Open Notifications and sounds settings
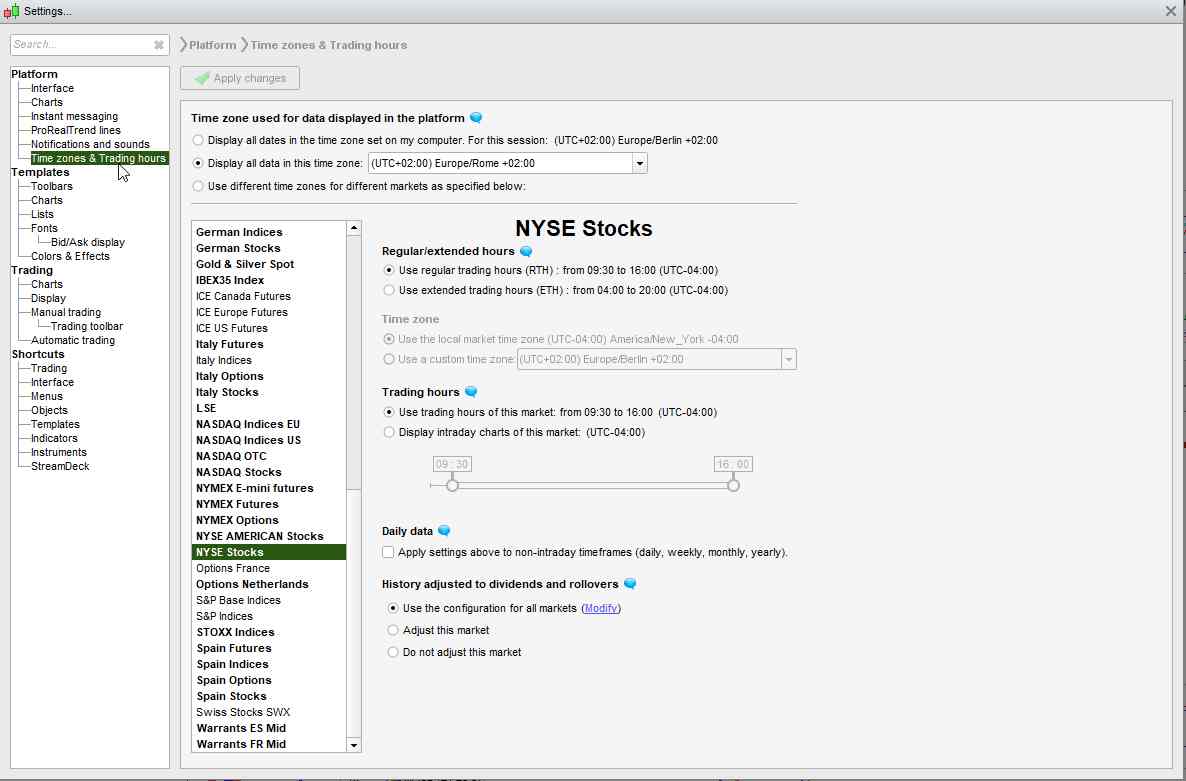Viewport: 1186px width, 781px height. click(90, 144)
